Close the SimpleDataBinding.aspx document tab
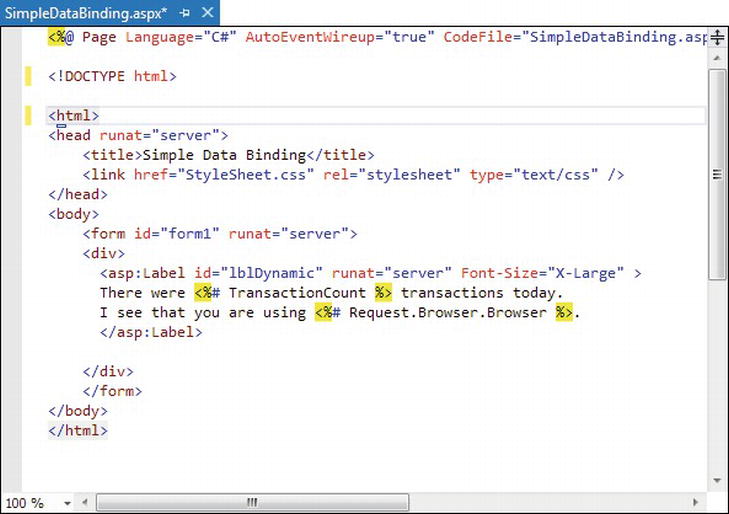 pyautogui.click(x=207, y=11)
